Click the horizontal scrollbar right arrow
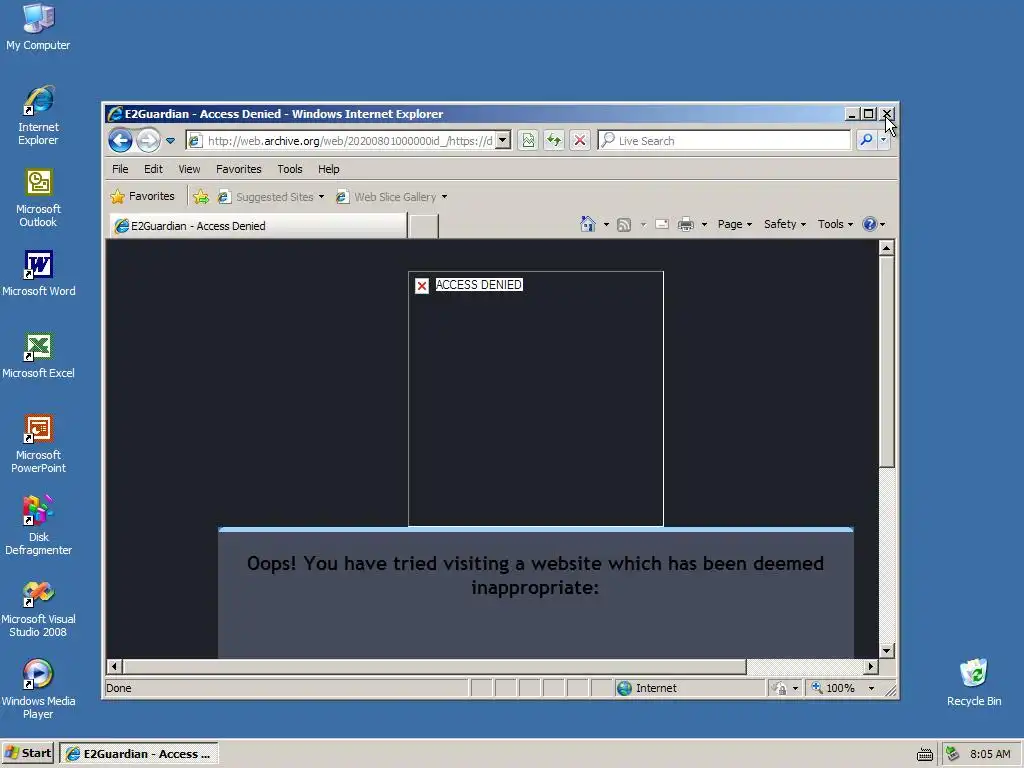Image resolution: width=1024 pixels, height=768 pixels. [x=871, y=666]
